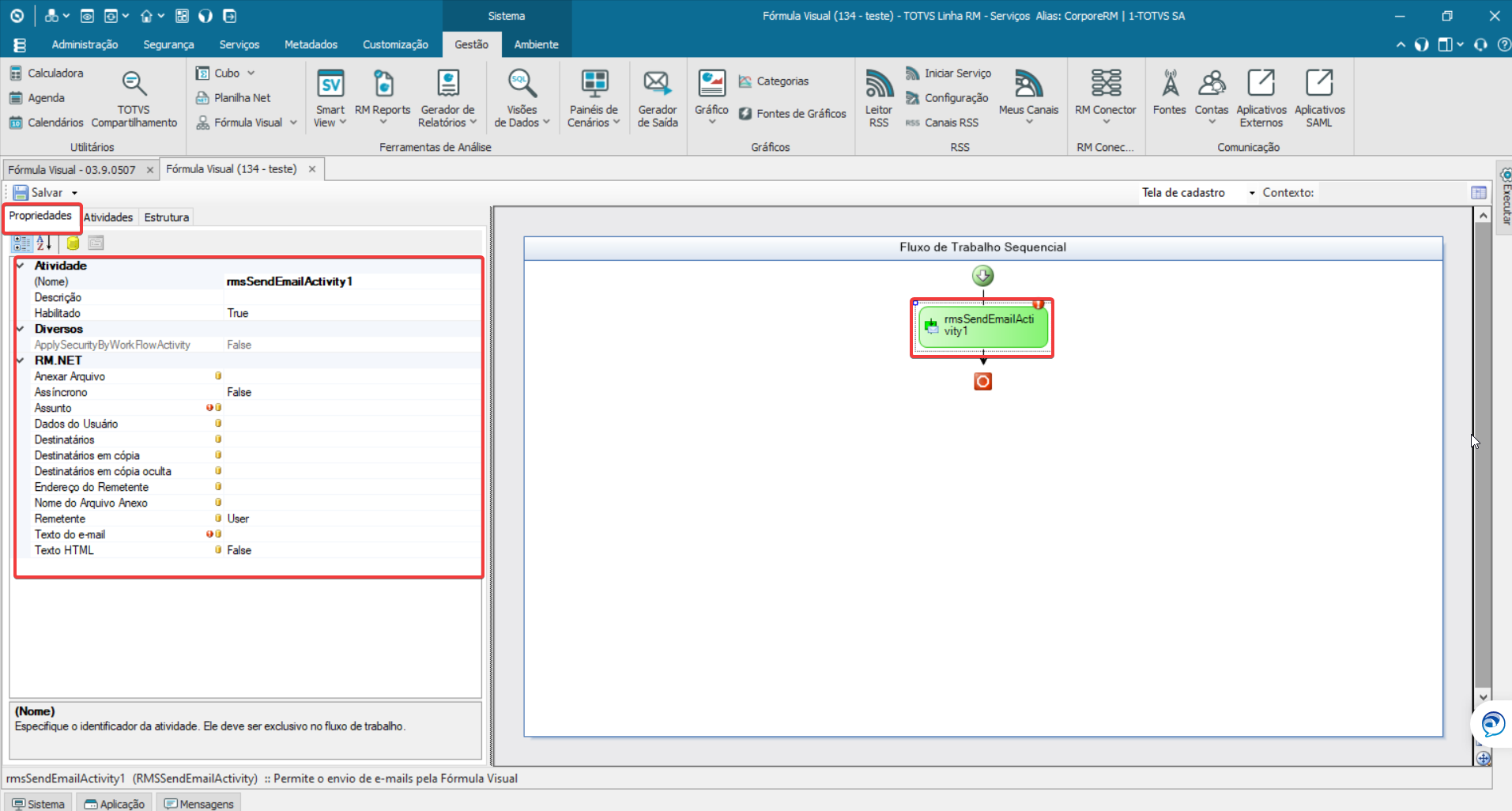Expand the Fórmula Visual ribbon dropdown

tap(293, 123)
